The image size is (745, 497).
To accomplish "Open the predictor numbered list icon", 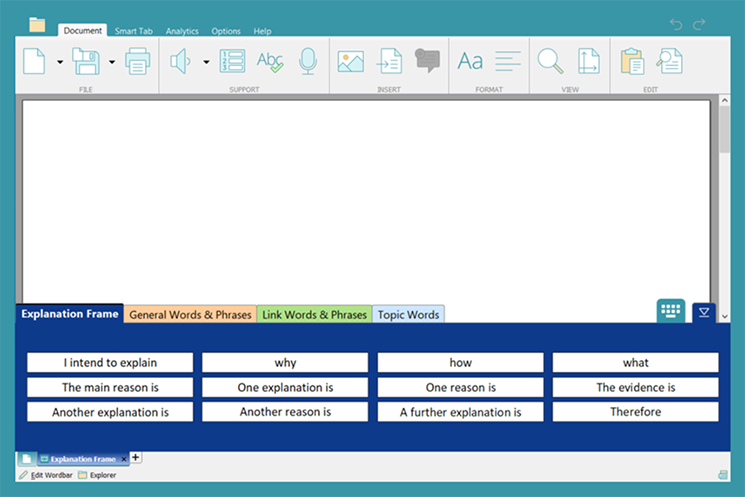I will 232,61.
